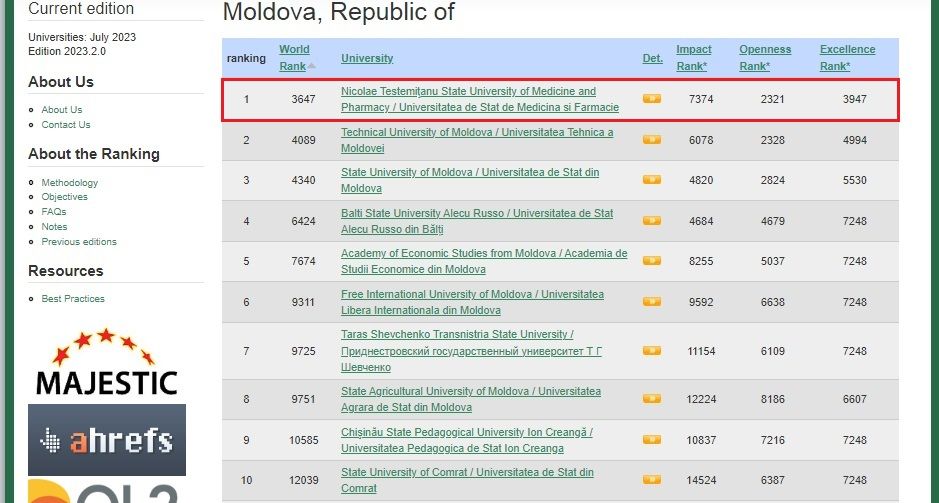Go to Contact Us page
The image size is (939, 503).
(66, 125)
